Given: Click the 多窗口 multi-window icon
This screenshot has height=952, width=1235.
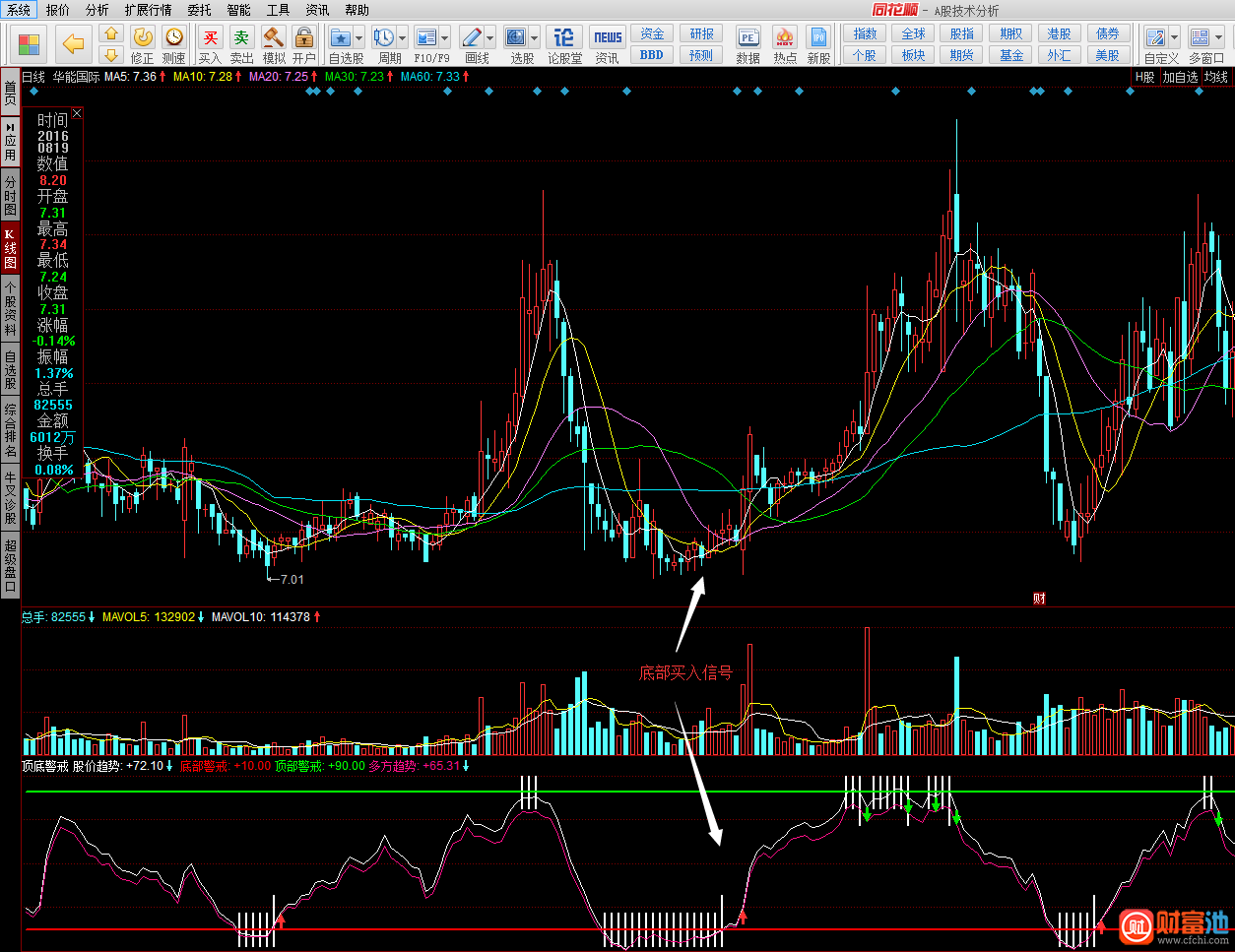Looking at the screenshot, I should (x=1200, y=37).
